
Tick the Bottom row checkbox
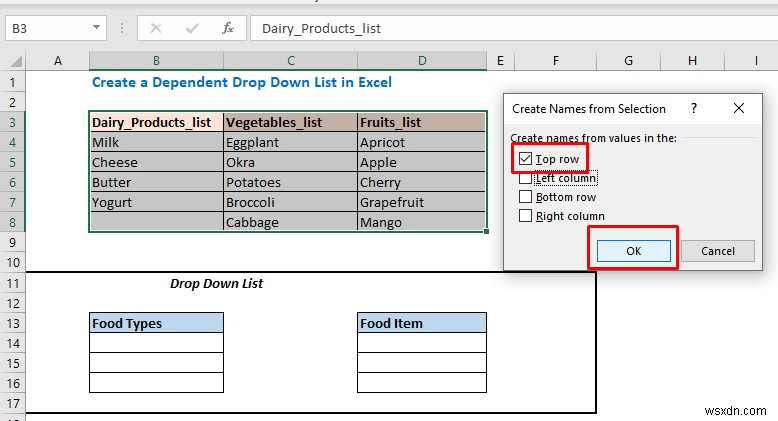[526, 197]
